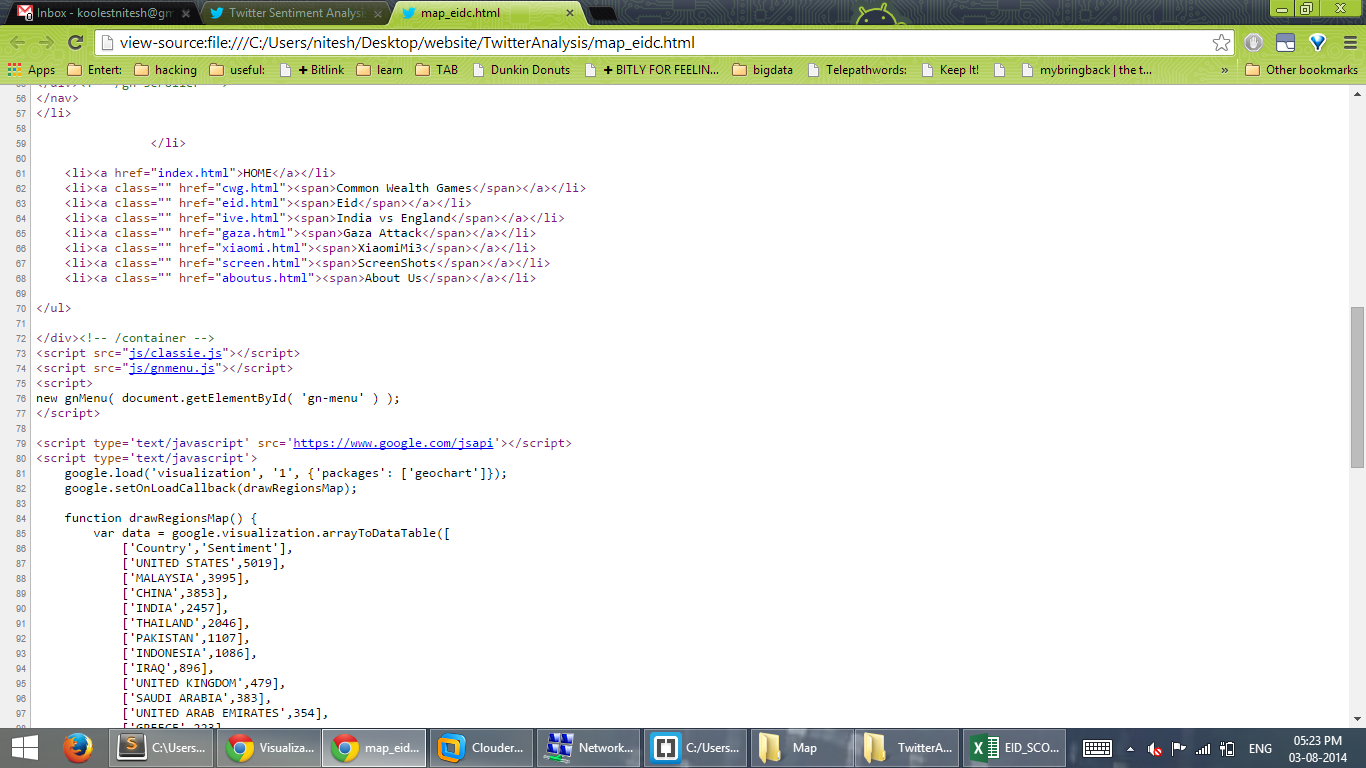Click the 'cwg.html' href text

click(x=251, y=188)
